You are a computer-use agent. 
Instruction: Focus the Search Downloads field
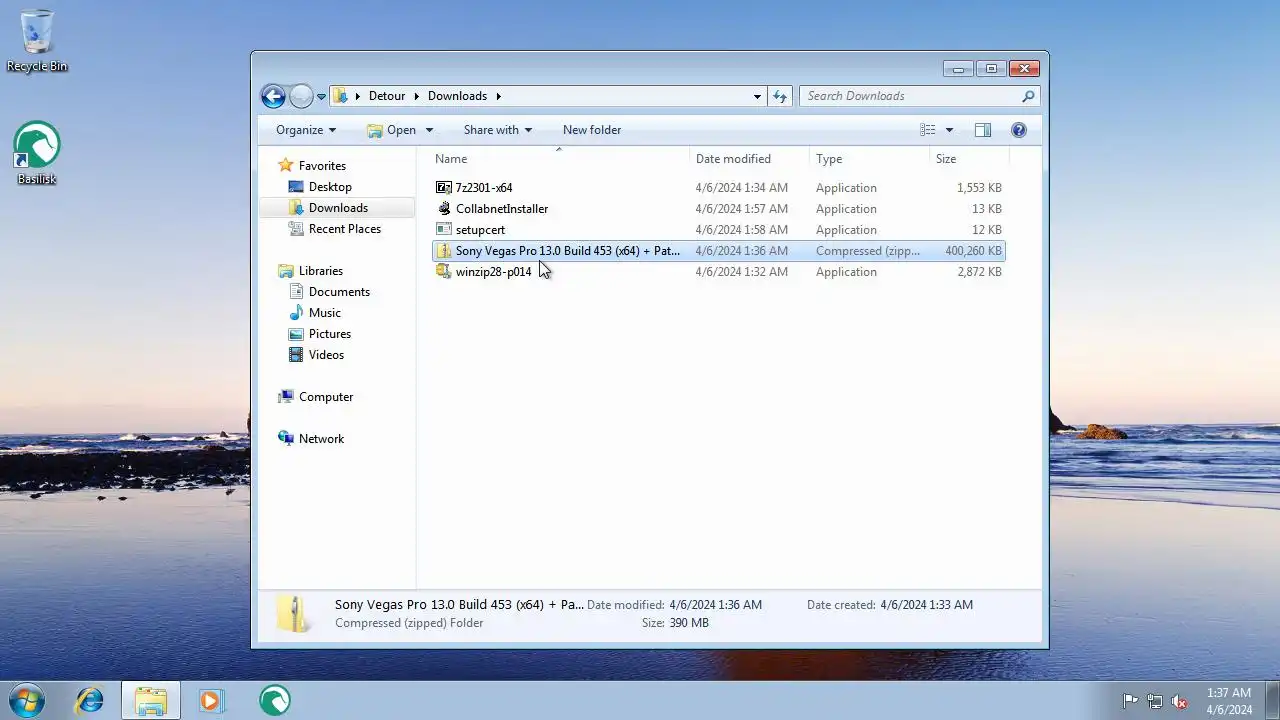tap(910, 96)
